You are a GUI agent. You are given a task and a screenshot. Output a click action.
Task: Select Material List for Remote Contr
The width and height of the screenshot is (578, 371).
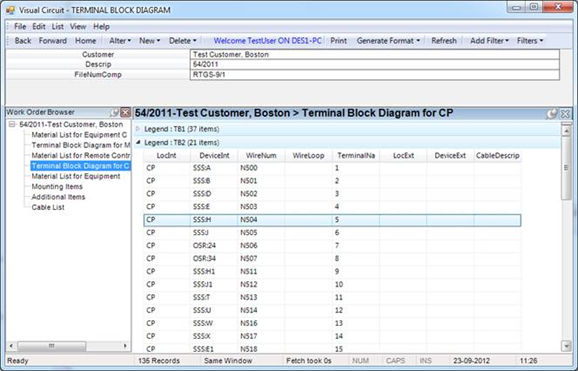click(80, 155)
